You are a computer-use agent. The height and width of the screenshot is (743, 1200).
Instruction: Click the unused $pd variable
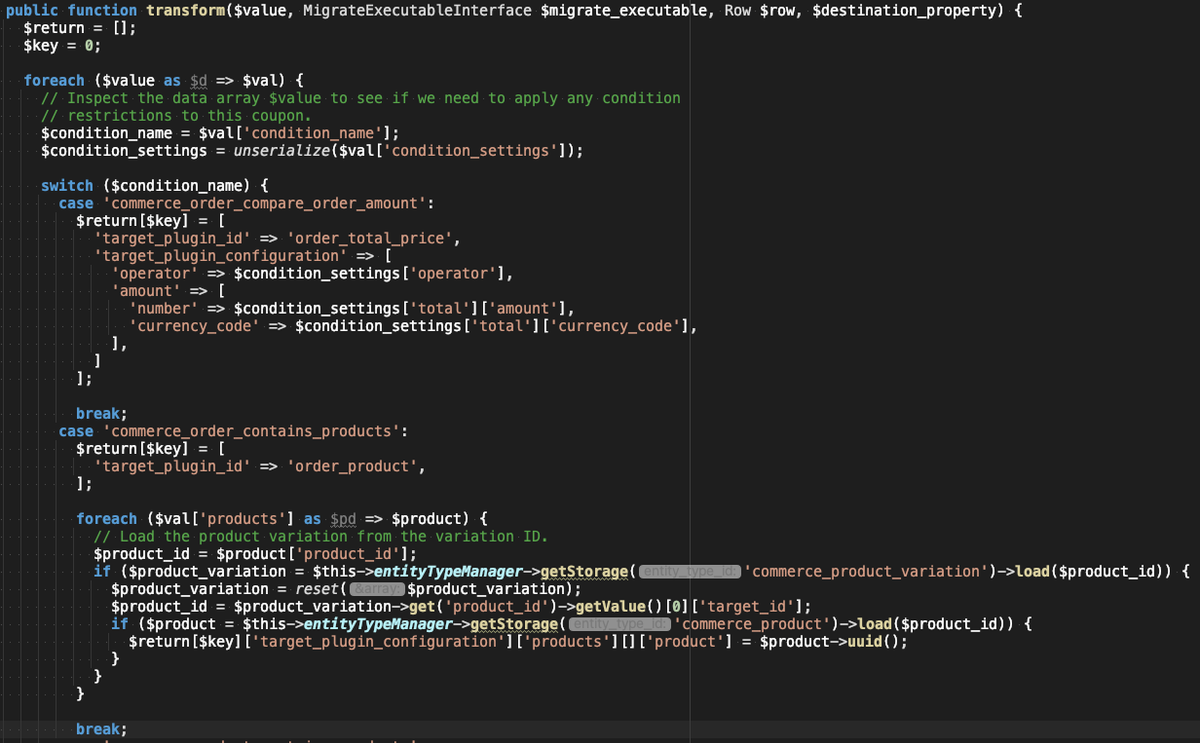click(343, 519)
